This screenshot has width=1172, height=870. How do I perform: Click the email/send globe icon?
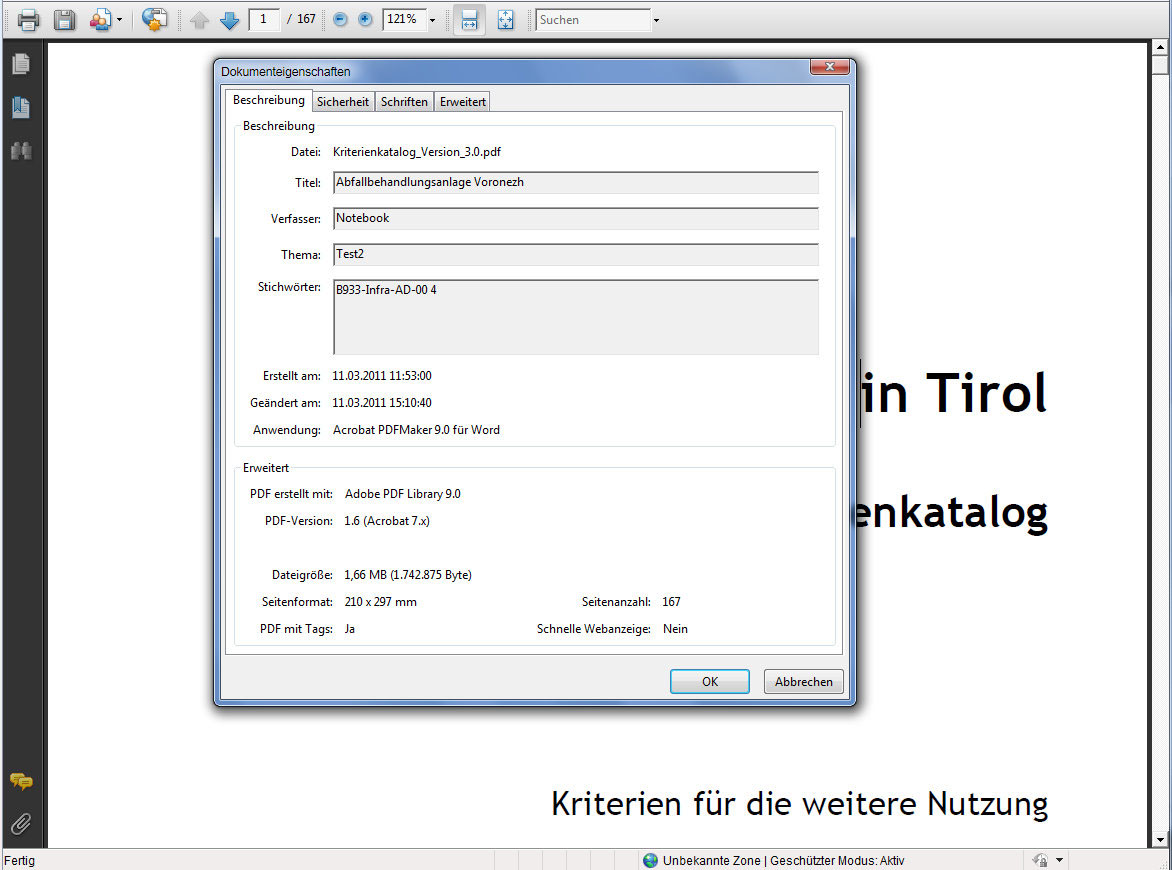[x=155, y=19]
